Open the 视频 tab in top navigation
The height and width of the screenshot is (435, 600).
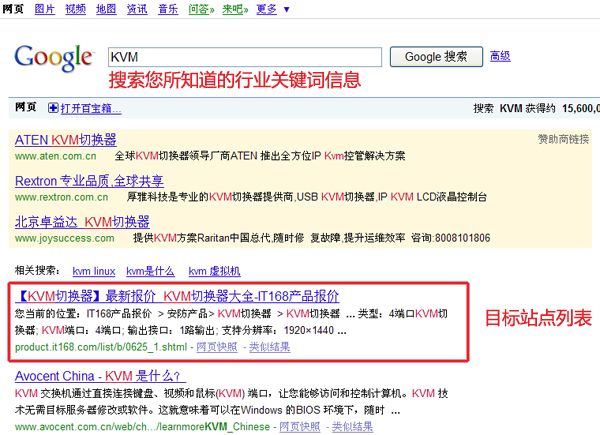click(x=75, y=9)
